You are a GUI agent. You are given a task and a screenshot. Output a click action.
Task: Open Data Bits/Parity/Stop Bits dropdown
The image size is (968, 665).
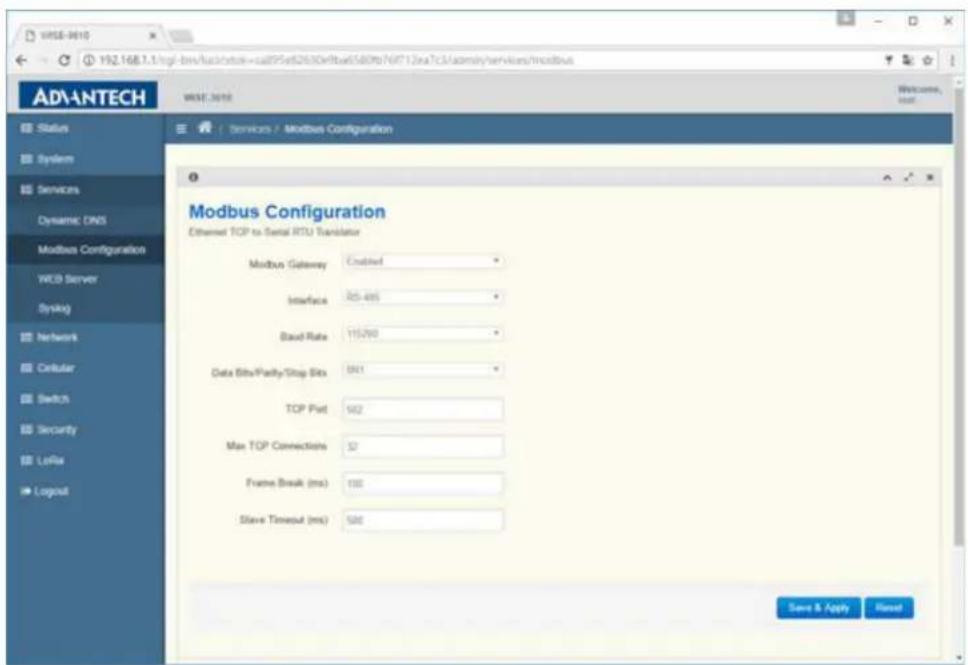(423, 370)
